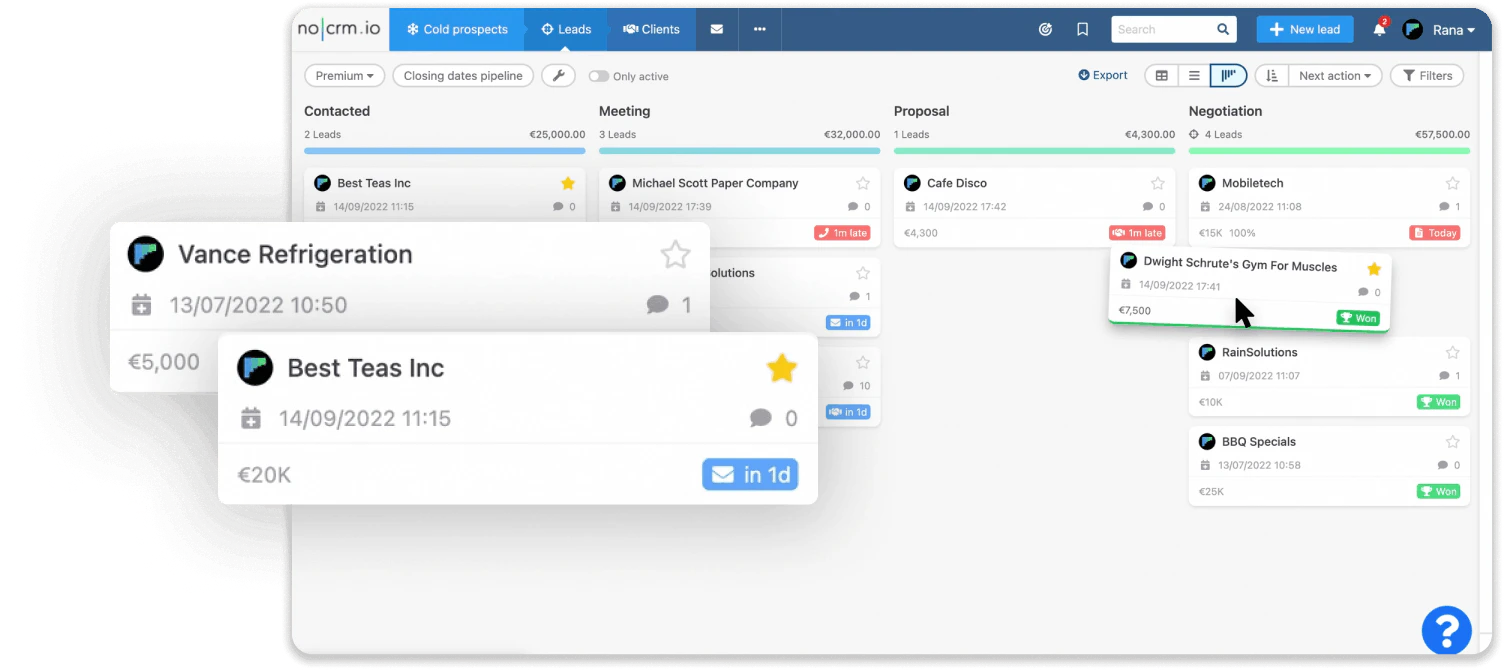1504x671 pixels.
Task: Star the RainSolutions lead
Action: [1453, 352]
